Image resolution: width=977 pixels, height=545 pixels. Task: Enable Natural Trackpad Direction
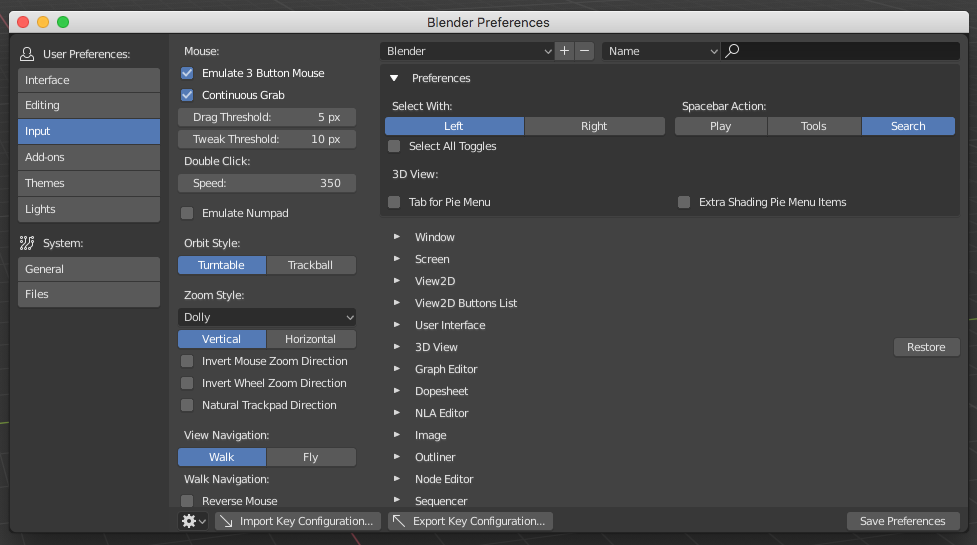[187, 405]
